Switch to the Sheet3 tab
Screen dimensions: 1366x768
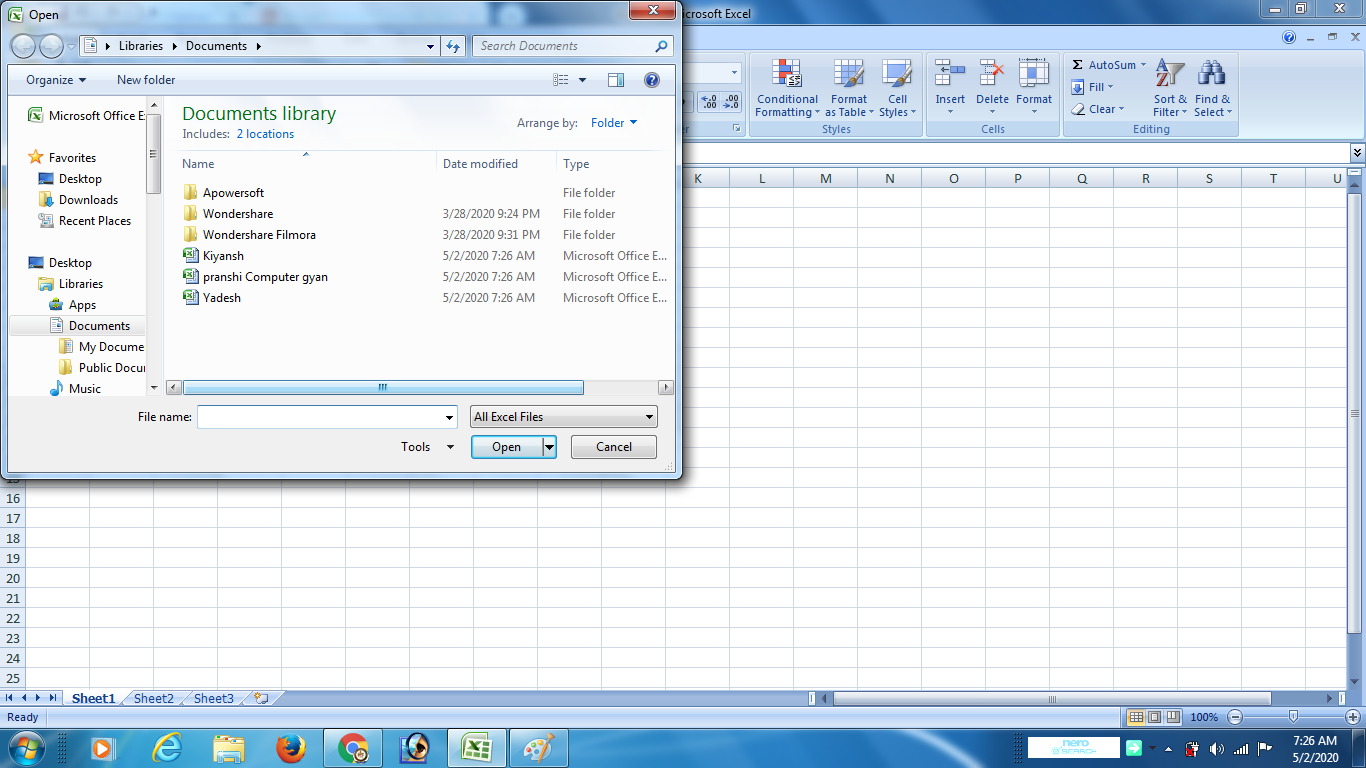214,699
